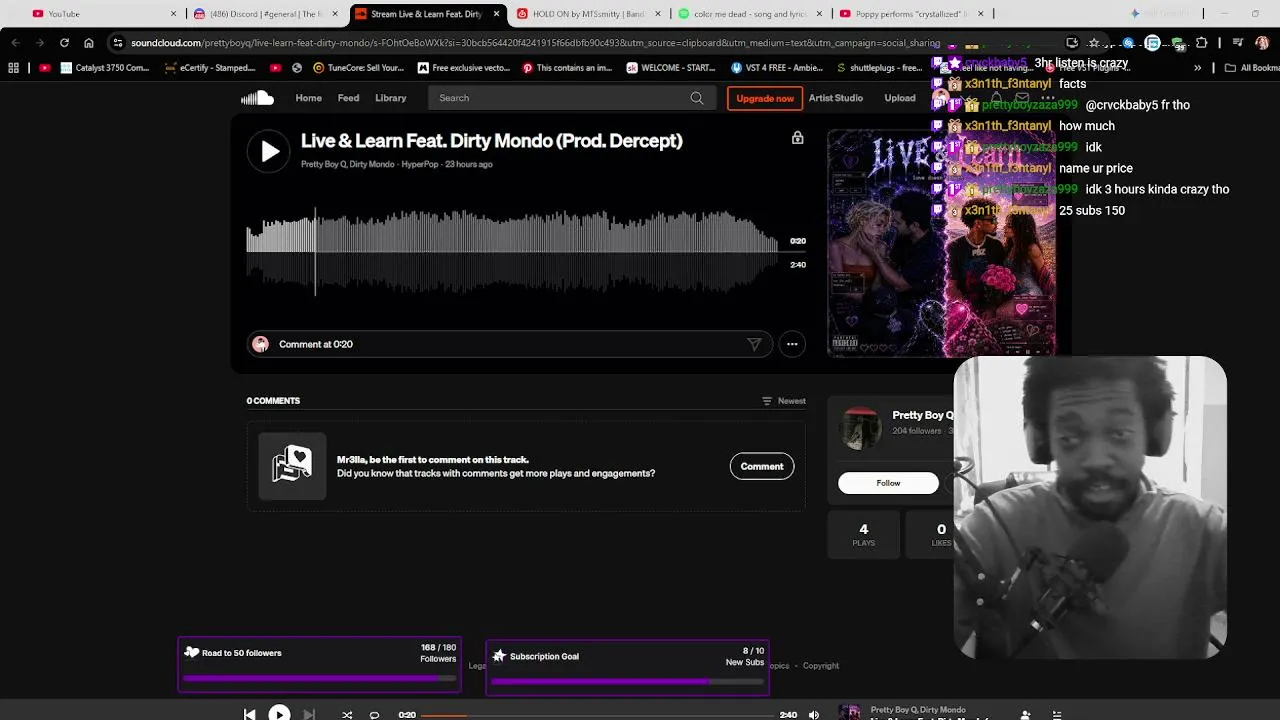Open Artist Studio
The width and height of the screenshot is (1280, 720).
point(835,98)
